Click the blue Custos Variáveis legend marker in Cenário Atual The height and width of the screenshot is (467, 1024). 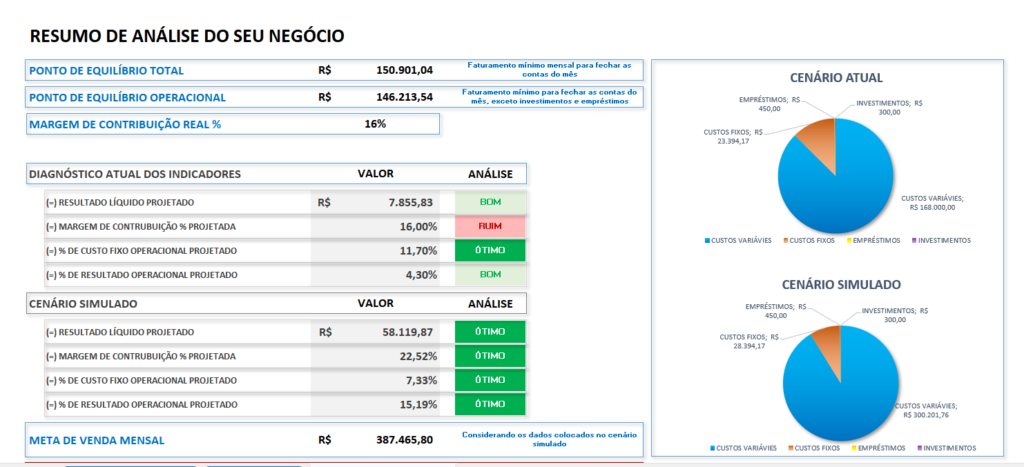coord(708,241)
